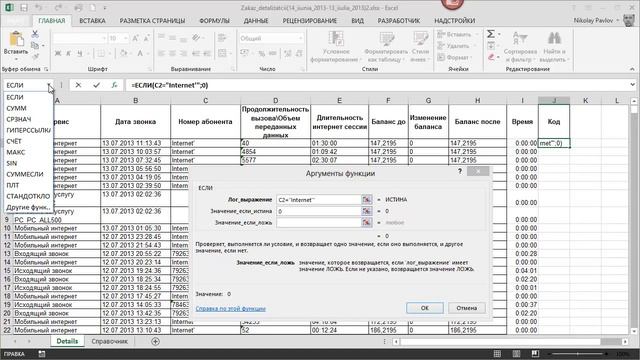Image resolution: width=640 pixels, height=360 pixels.
Task: Confirm formula with the checkmark icon
Action: (x=96, y=85)
